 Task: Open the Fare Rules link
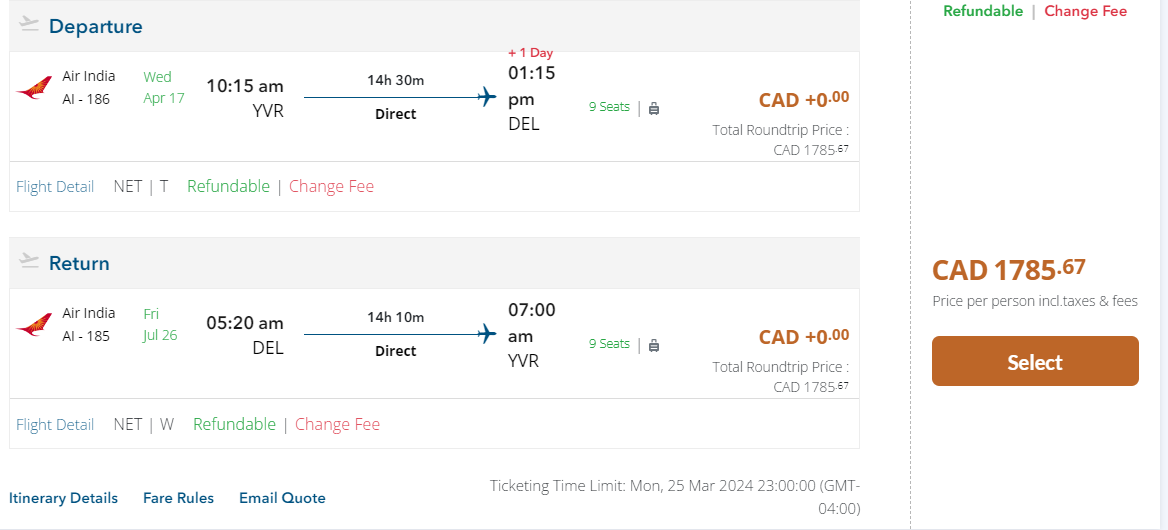pos(178,498)
